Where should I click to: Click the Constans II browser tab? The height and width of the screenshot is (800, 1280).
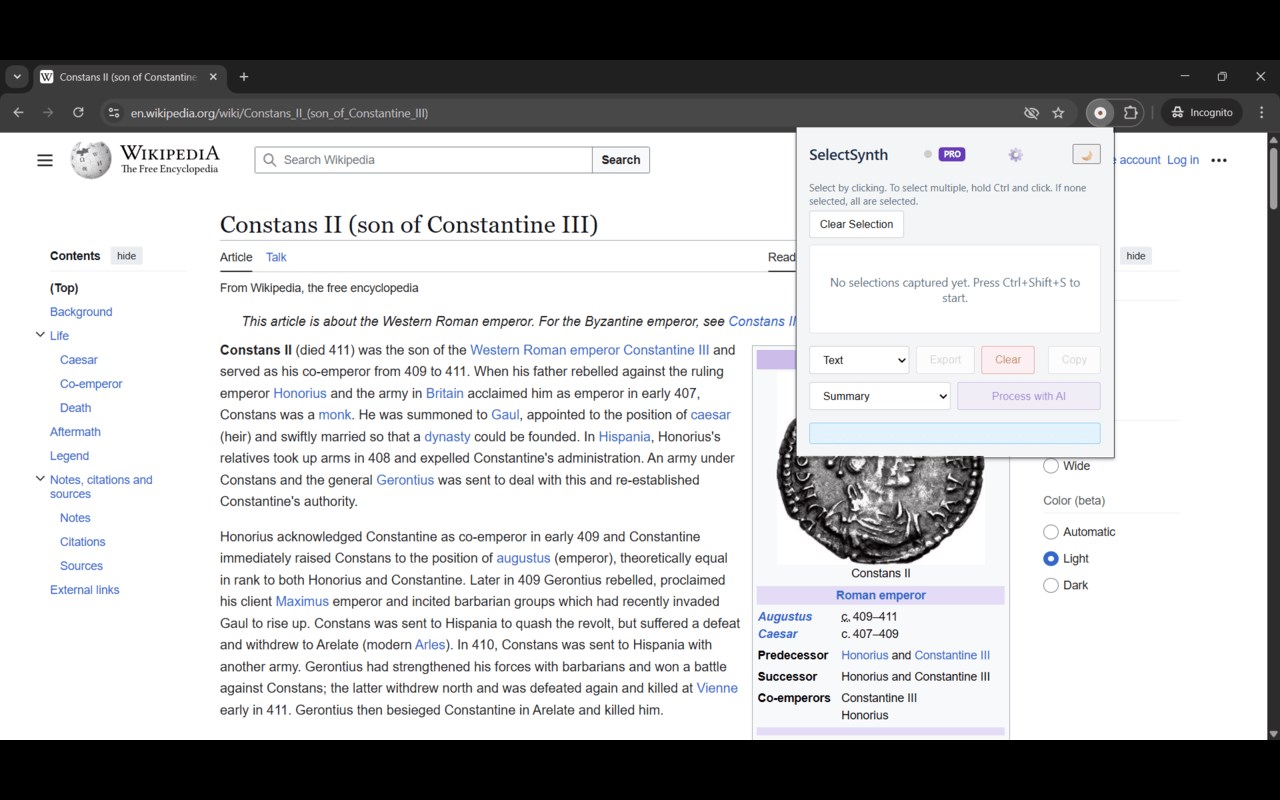pyautogui.click(x=128, y=77)
